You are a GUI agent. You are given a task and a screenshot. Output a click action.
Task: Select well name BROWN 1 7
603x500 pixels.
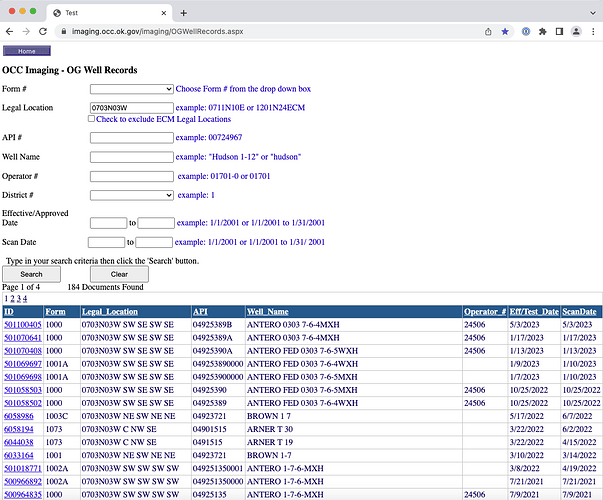[269, 416]
